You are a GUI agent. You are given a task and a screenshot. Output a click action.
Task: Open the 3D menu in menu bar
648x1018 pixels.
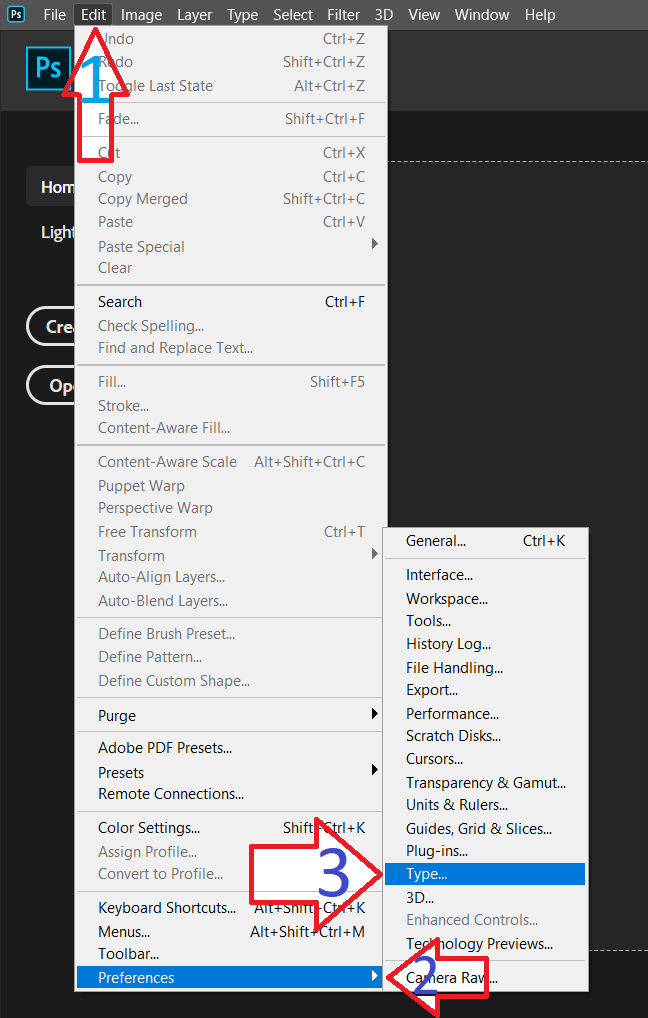[384, 14]
